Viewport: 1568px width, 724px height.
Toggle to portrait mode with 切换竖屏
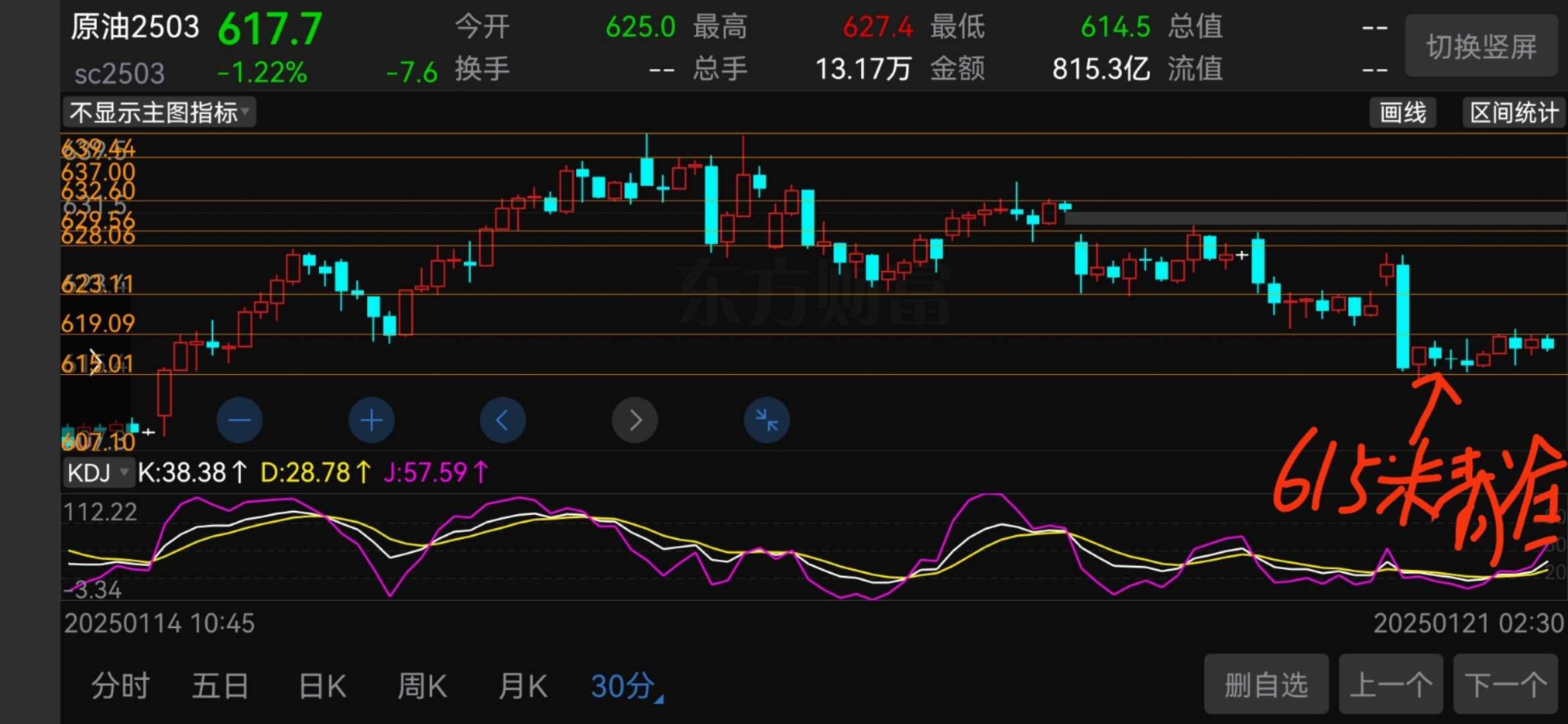pos(1481,46)
